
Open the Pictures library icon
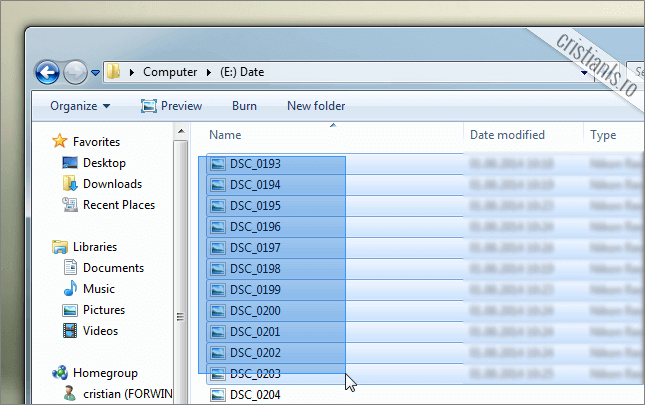70,310
